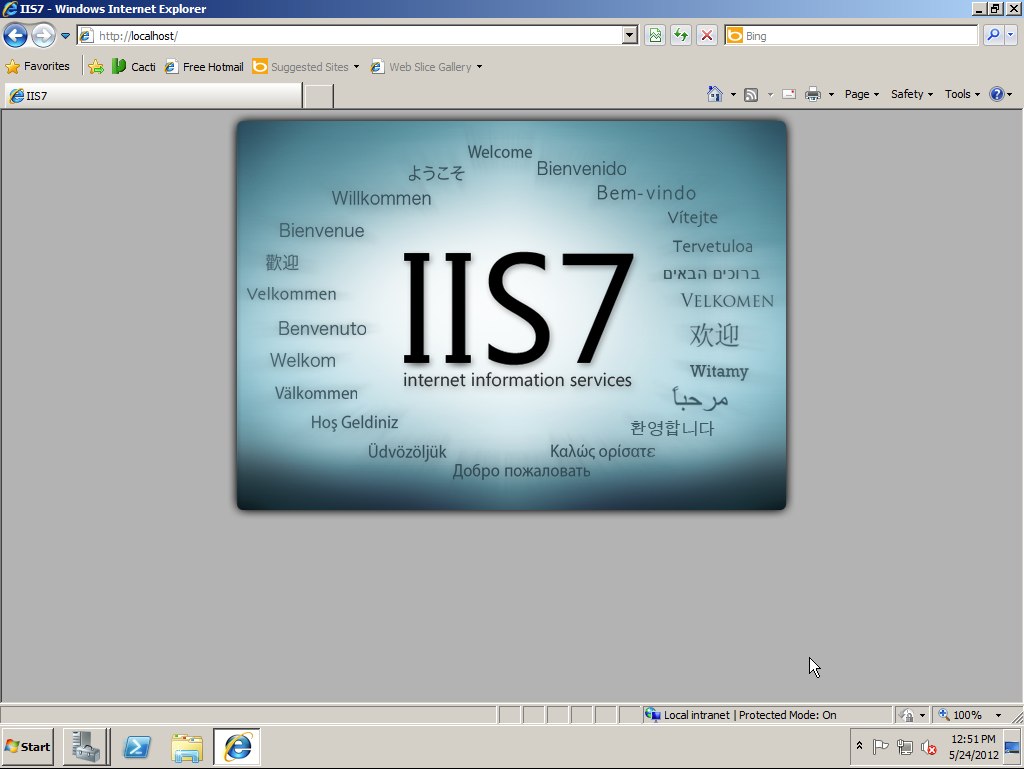Click the Read Mail icon
1024x769 pixels.
coord(789,95)
